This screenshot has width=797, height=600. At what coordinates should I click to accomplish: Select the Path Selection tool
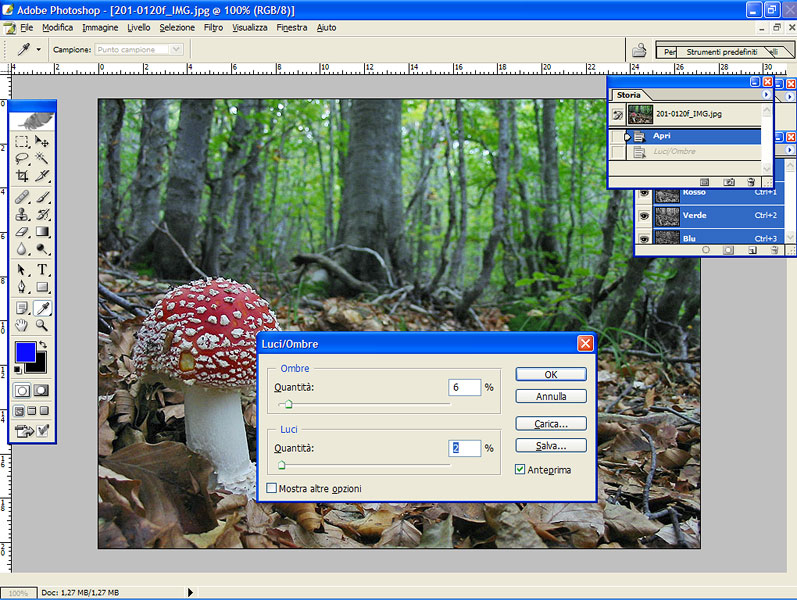tap(22, 270)
